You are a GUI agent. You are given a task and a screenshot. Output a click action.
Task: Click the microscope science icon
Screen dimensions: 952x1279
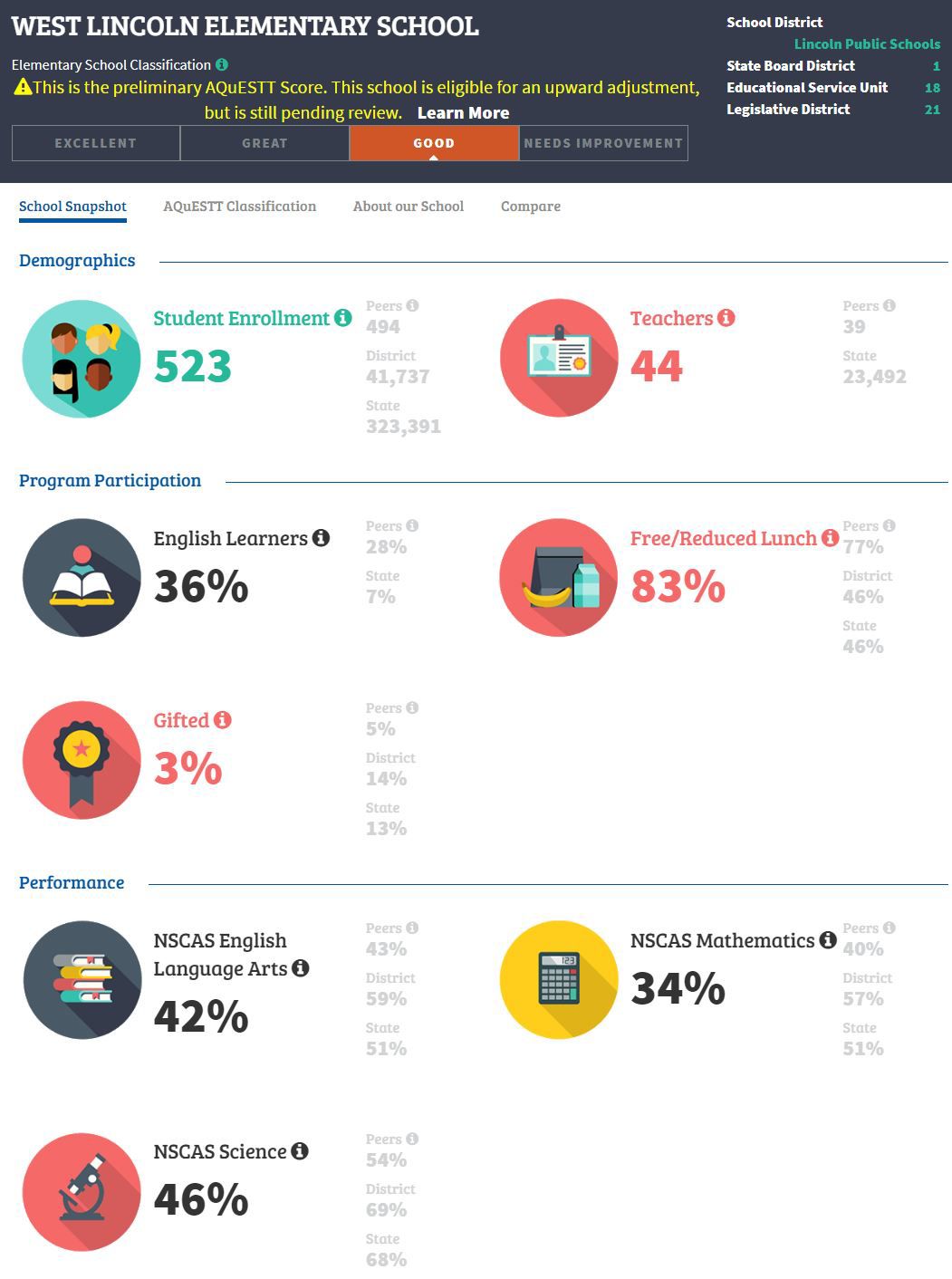click(x=82, y=1191)
